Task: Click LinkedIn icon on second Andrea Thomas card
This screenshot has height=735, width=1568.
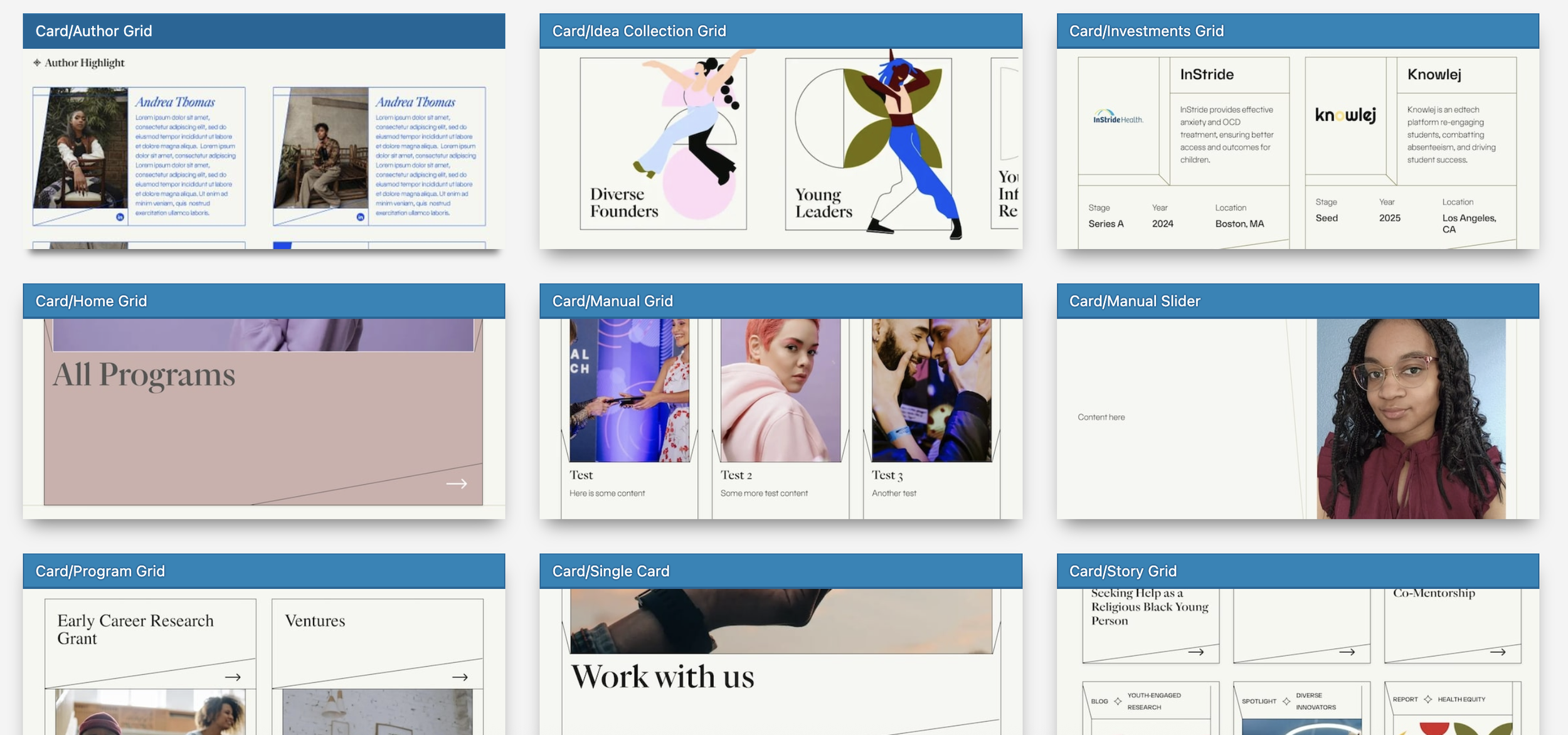Action: (360, 217)
